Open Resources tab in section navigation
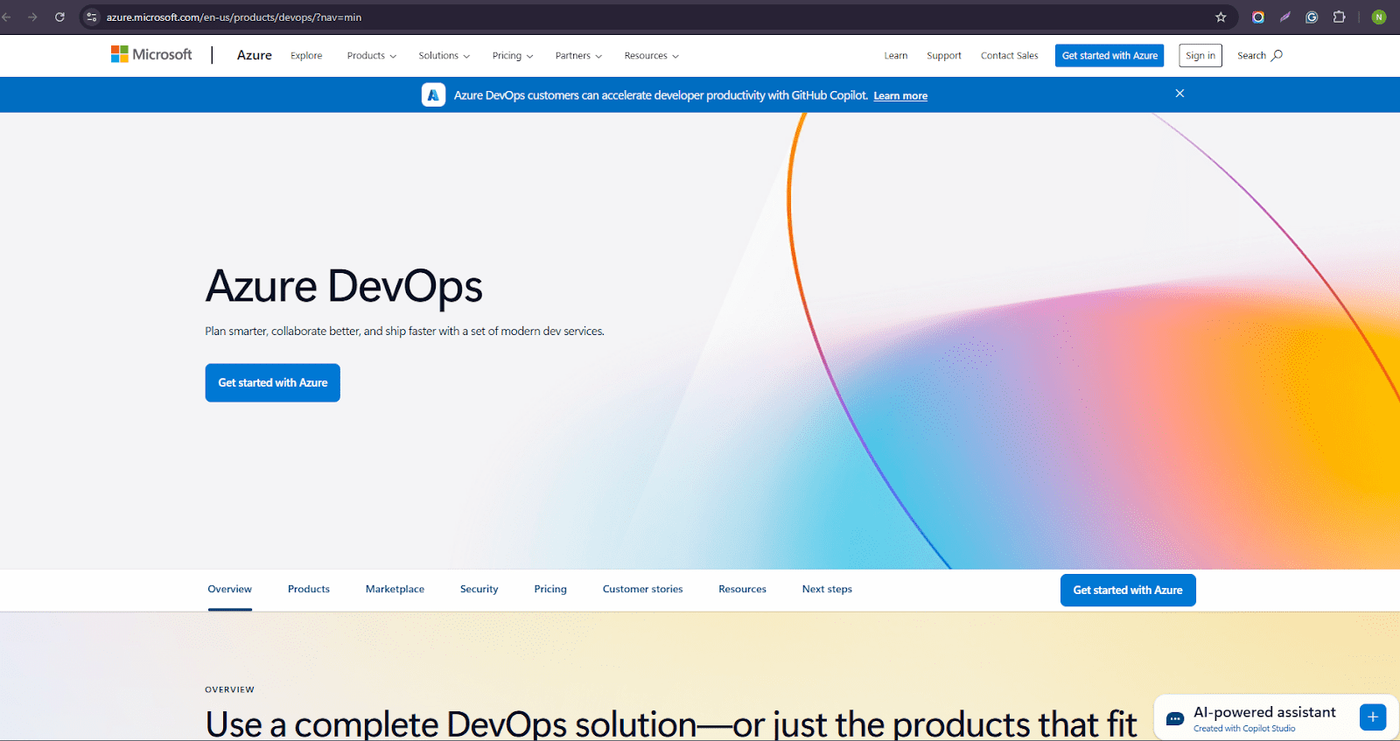The height and width of the screenshot is (741, 1400). click(x=742, y=589)
